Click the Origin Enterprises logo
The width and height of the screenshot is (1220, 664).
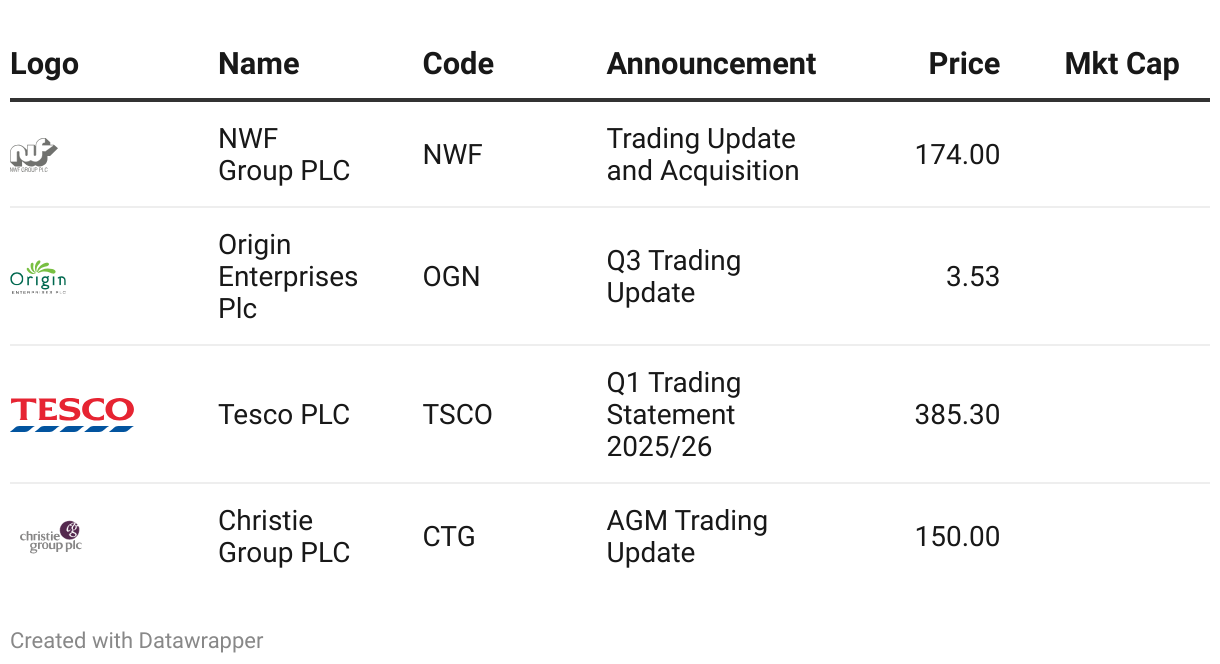[x=38, y=277]
